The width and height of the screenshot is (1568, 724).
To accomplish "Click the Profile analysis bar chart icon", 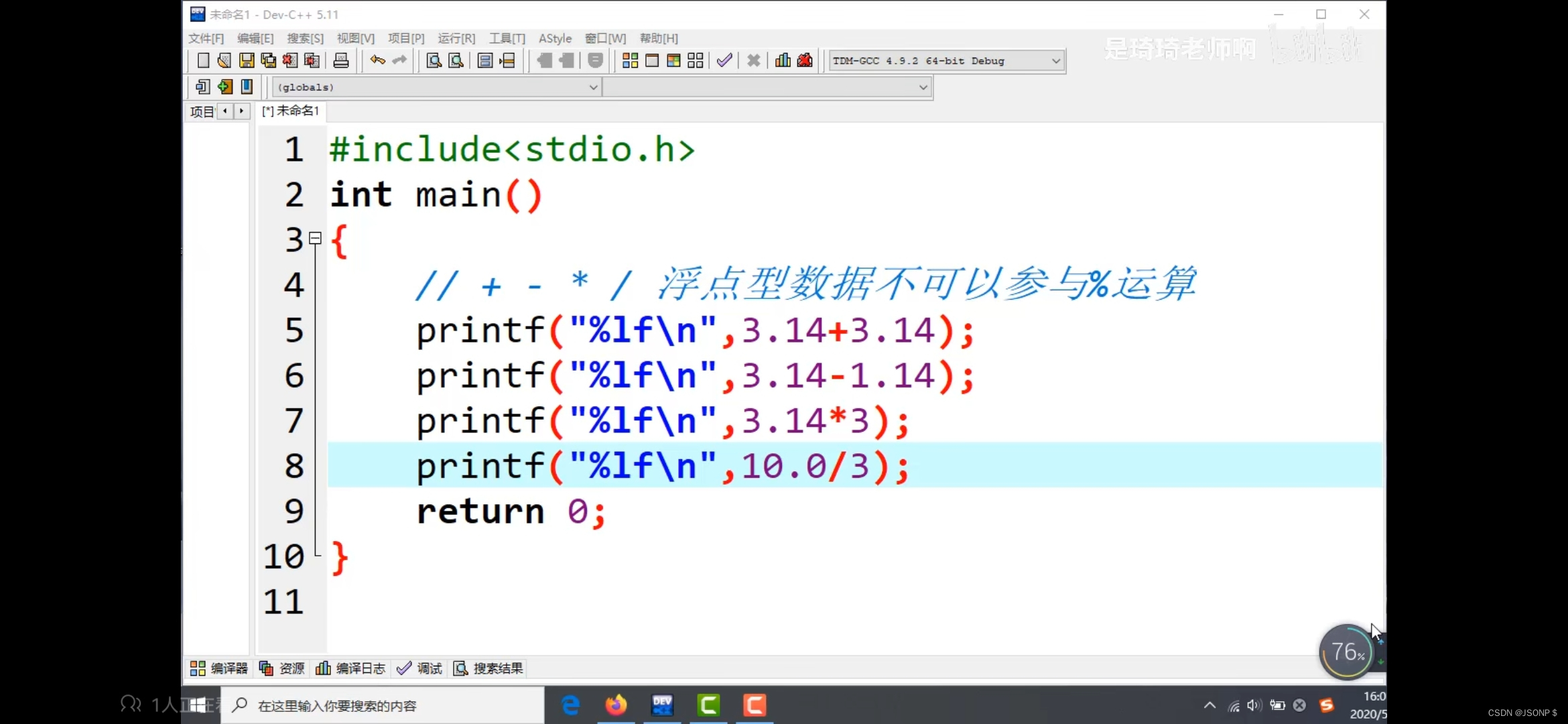I will coord(783,61).
